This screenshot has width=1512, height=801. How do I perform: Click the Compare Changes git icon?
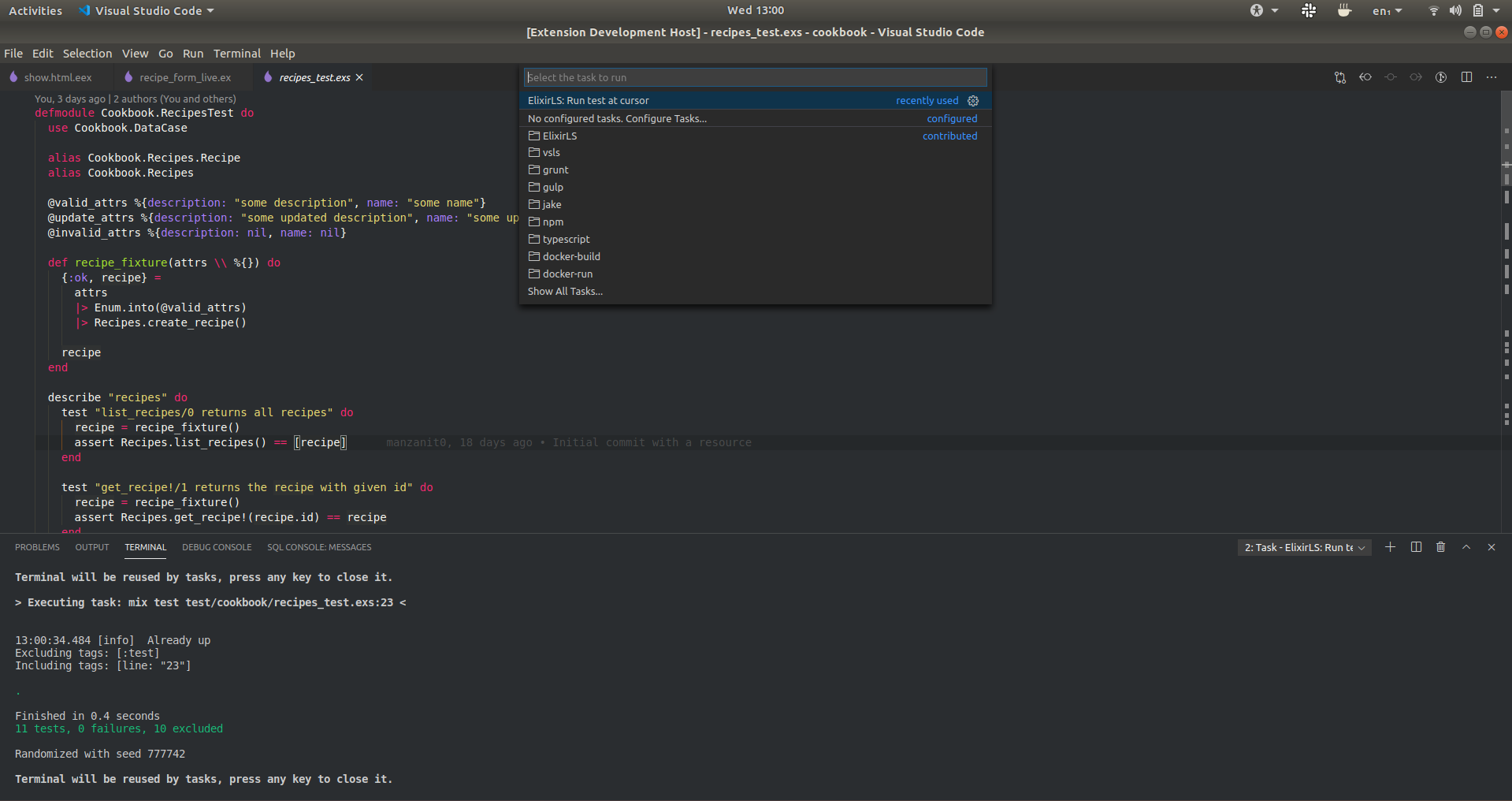1340,77
